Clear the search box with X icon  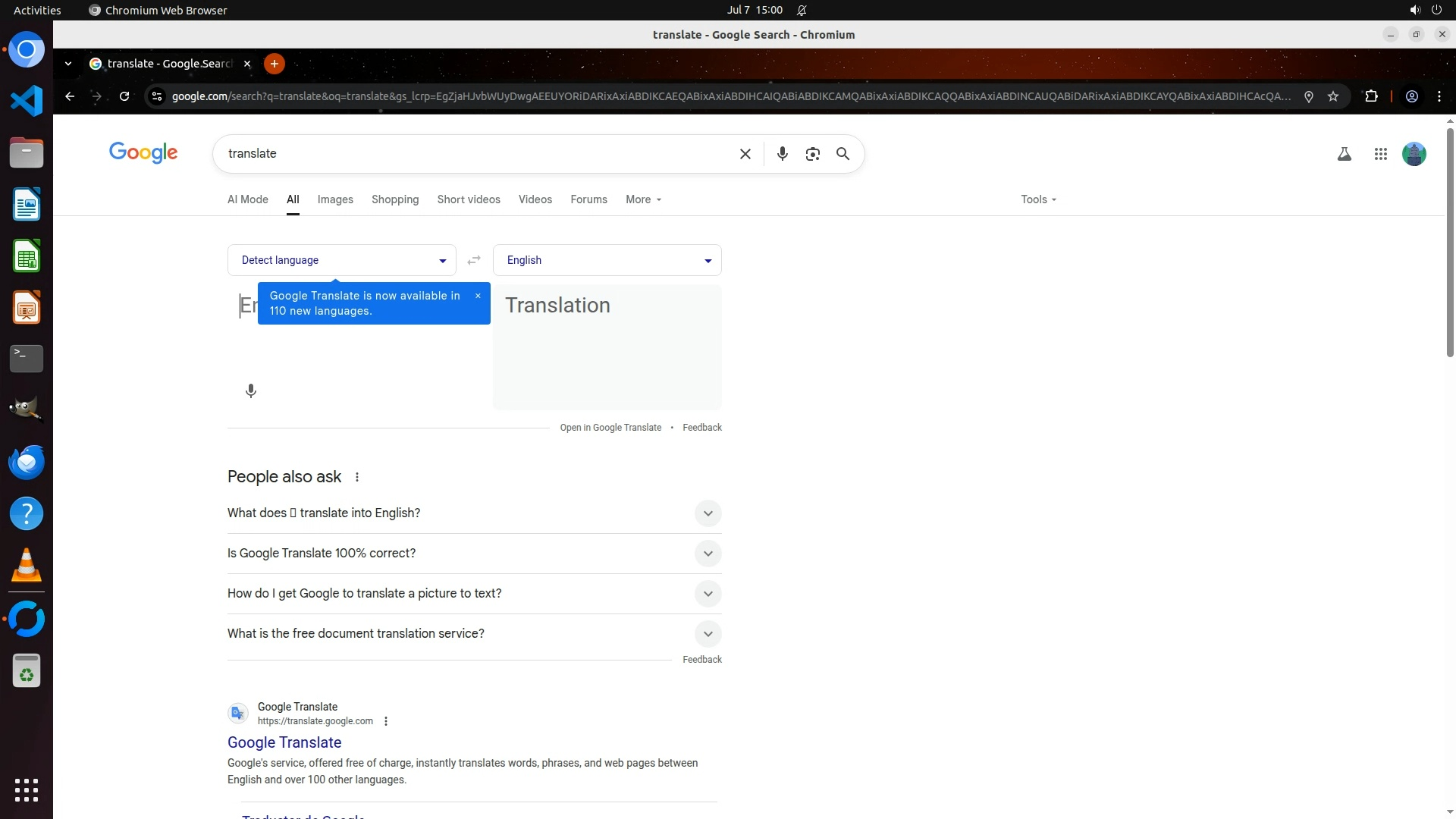click(745, 154)
